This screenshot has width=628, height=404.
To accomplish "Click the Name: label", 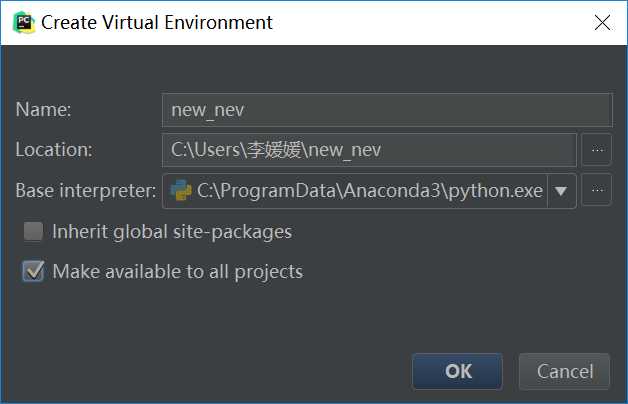I will point(43,110).
